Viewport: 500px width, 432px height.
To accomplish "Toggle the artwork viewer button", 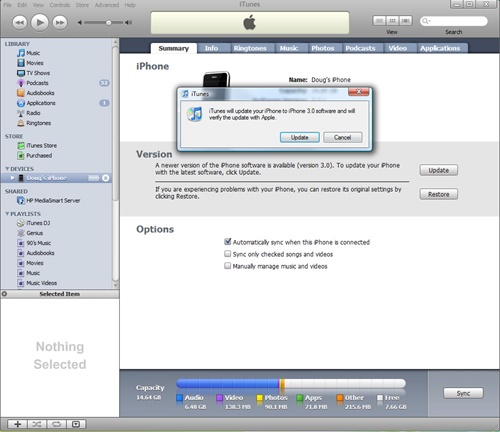I will tap(76, 424).
